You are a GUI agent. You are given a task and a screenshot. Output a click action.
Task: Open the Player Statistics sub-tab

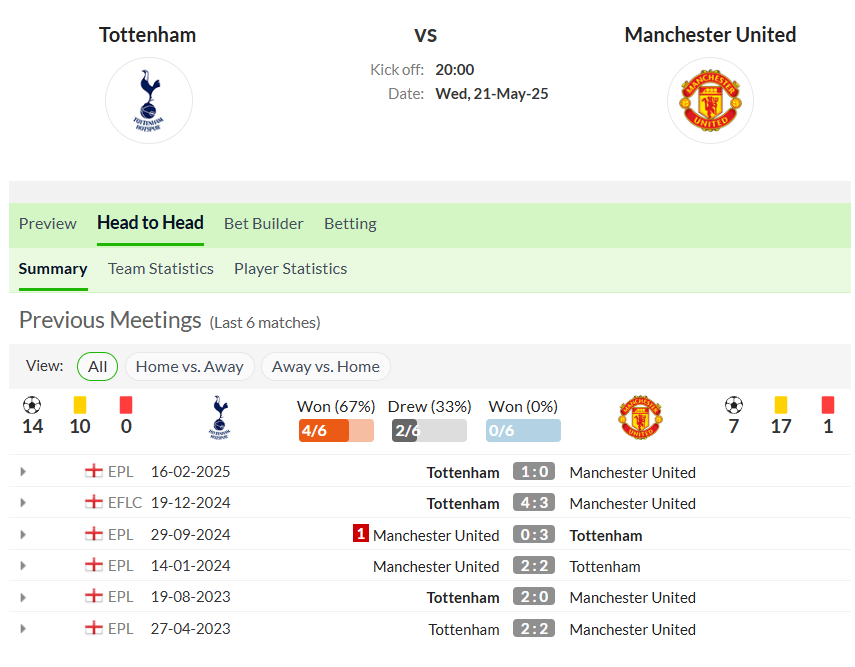coord(291,269)
